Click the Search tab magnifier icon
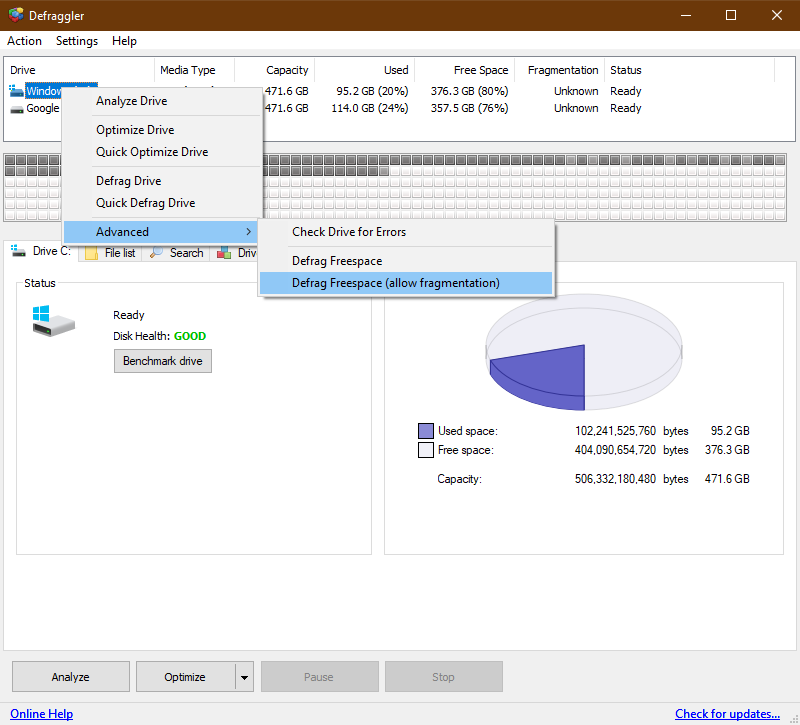800x725 pixels. point(158,253)
